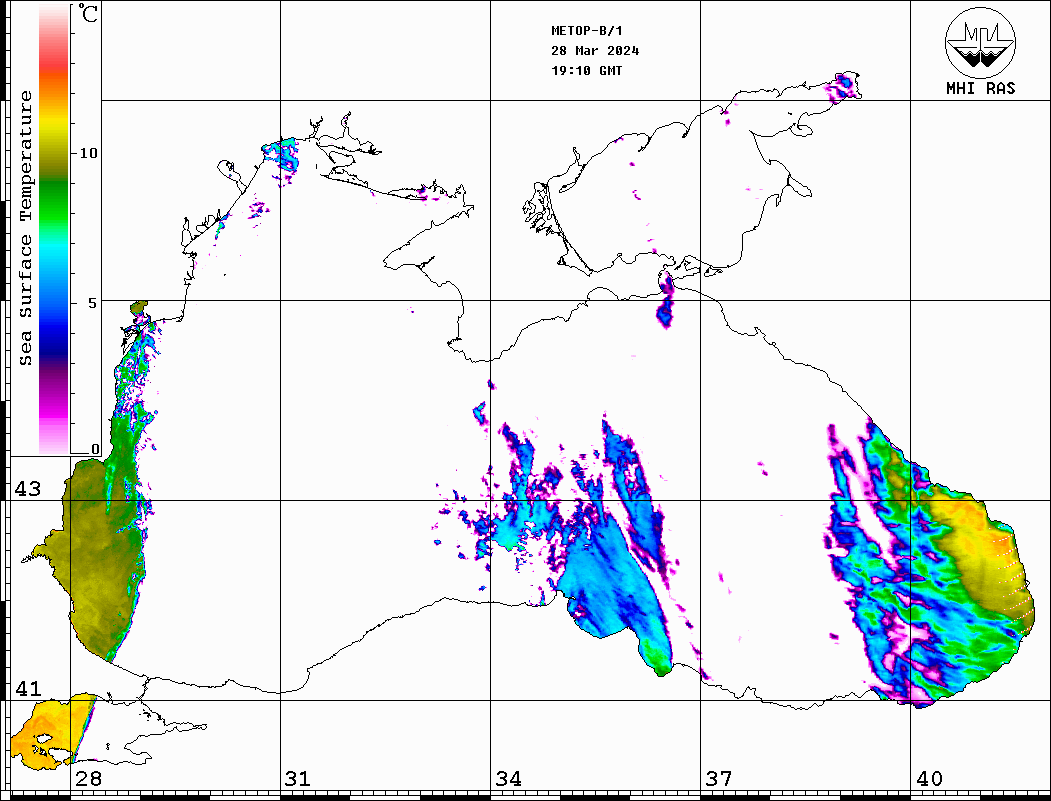1051x801 pixels.
Task: Click the °C unit label
Action: 88,13
